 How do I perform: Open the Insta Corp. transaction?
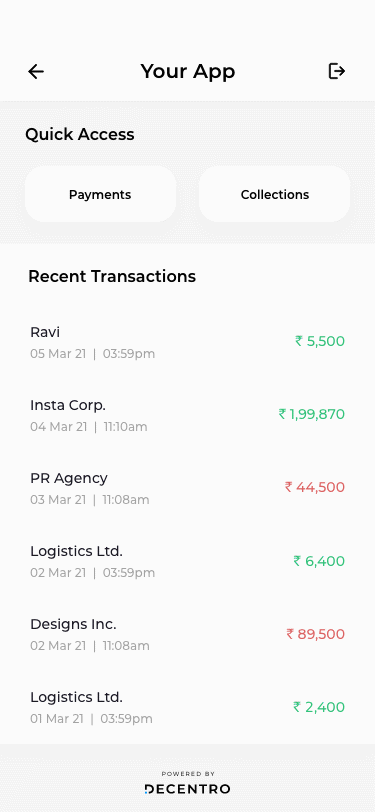click(188, 415)
